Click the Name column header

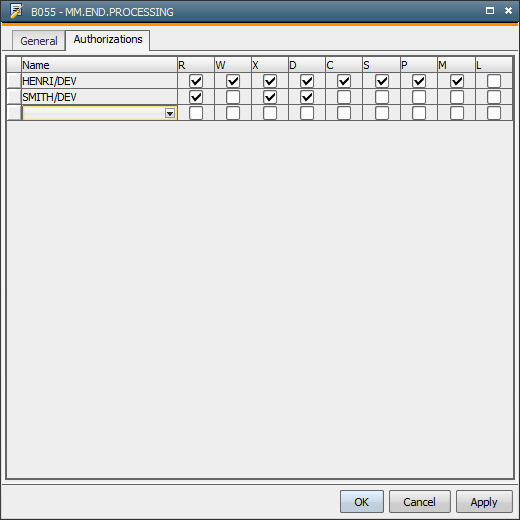(x=99, y=65)
